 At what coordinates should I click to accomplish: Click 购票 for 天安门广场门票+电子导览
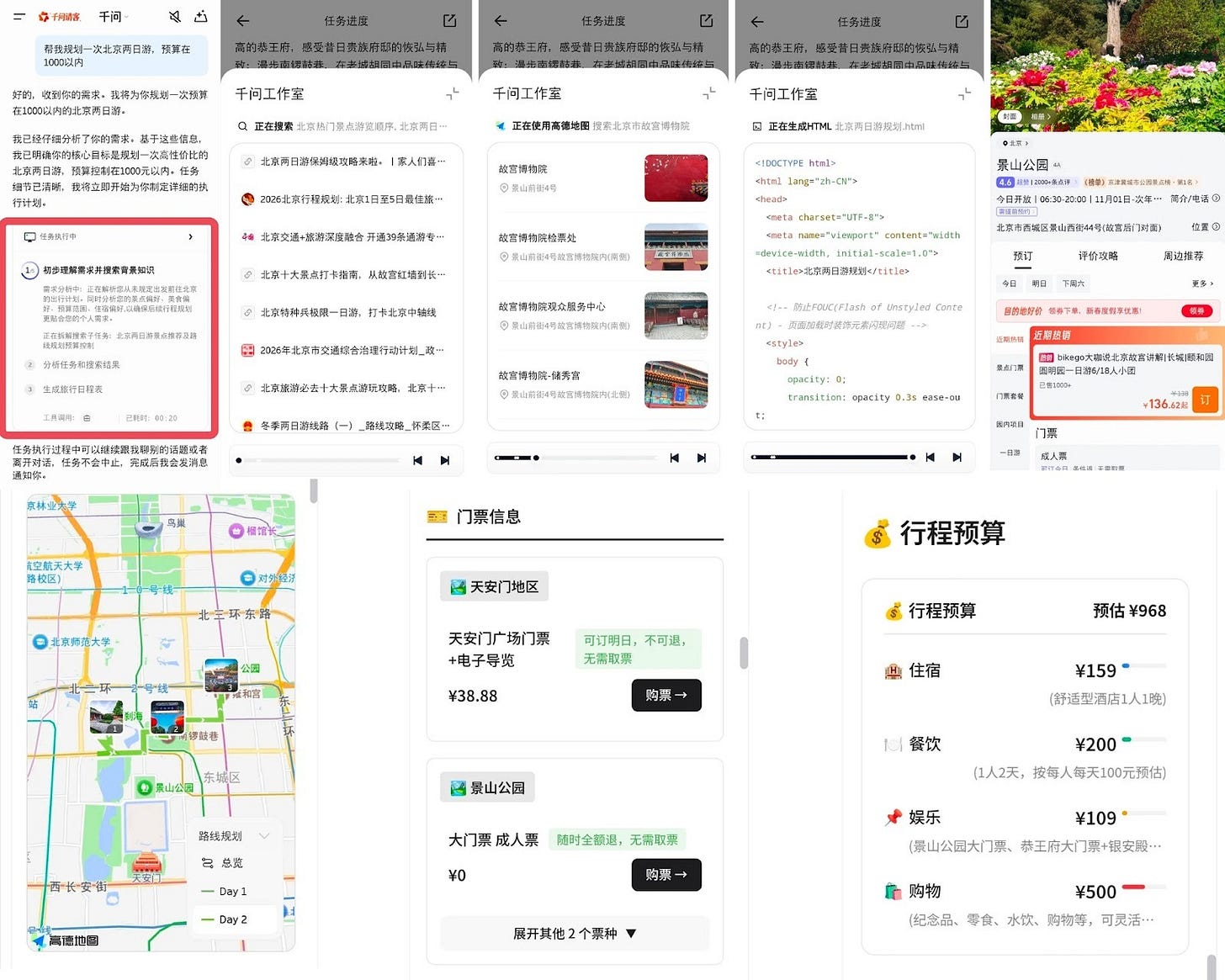click(666, 695)
